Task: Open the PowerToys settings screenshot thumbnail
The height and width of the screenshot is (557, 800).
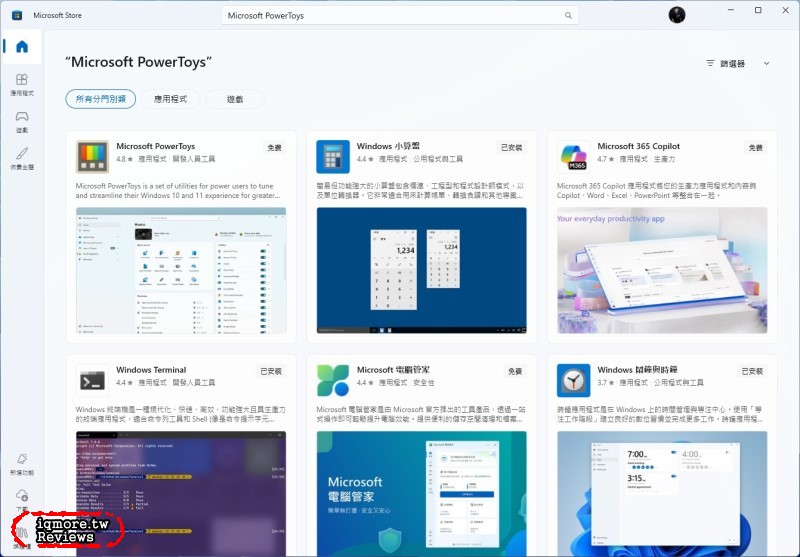Action: tap(181, 270)
